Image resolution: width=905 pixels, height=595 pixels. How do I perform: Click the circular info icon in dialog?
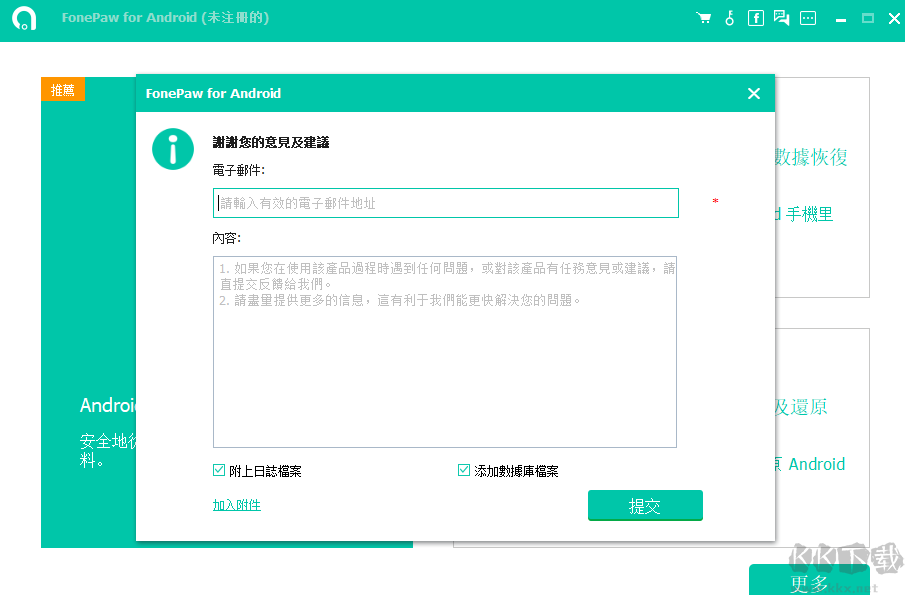point(172,148)
